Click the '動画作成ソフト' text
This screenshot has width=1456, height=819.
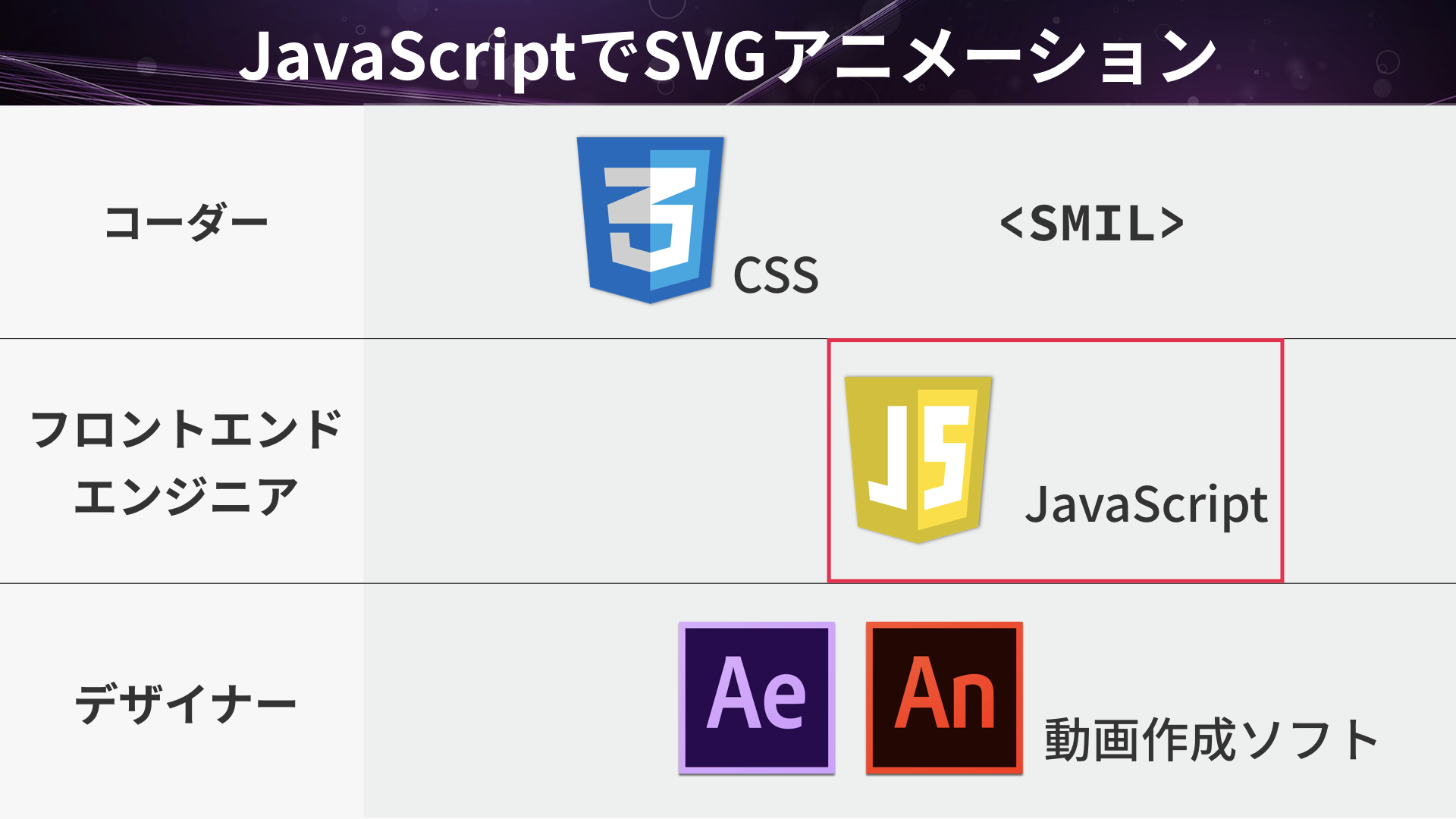coord(1211,740)
